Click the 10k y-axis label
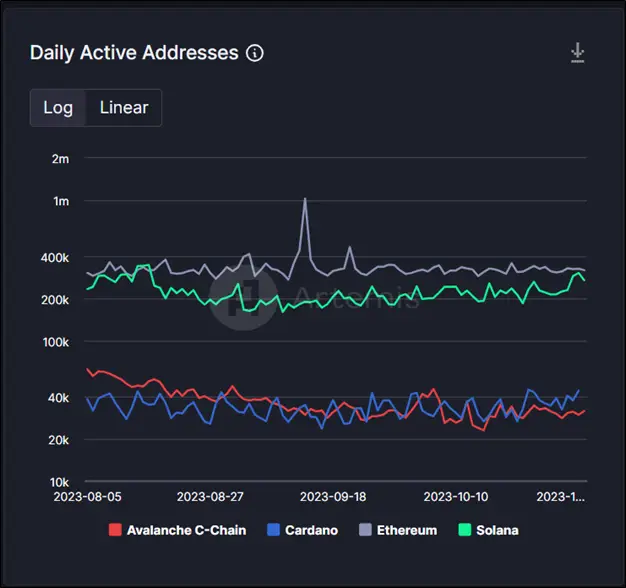 tap(59, 483)
